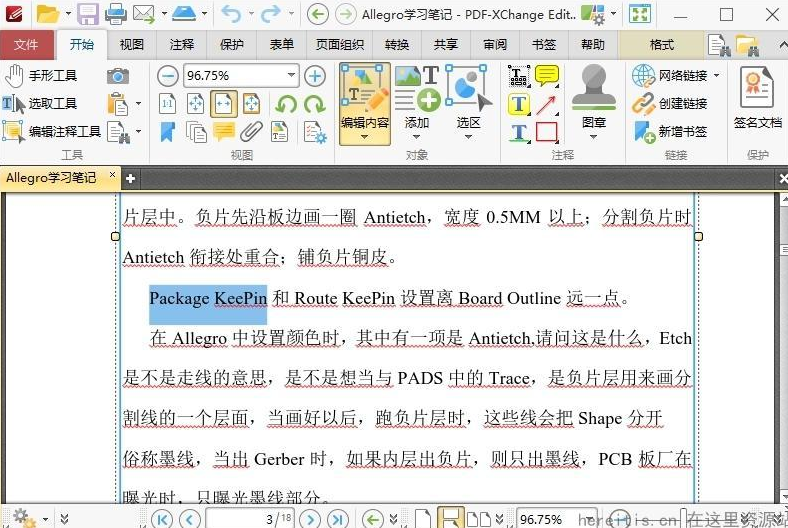The width and height of the screenshot is (788, 528).
Task: Take a snapshot with the camera icon
Action: [x=118, y=76]
